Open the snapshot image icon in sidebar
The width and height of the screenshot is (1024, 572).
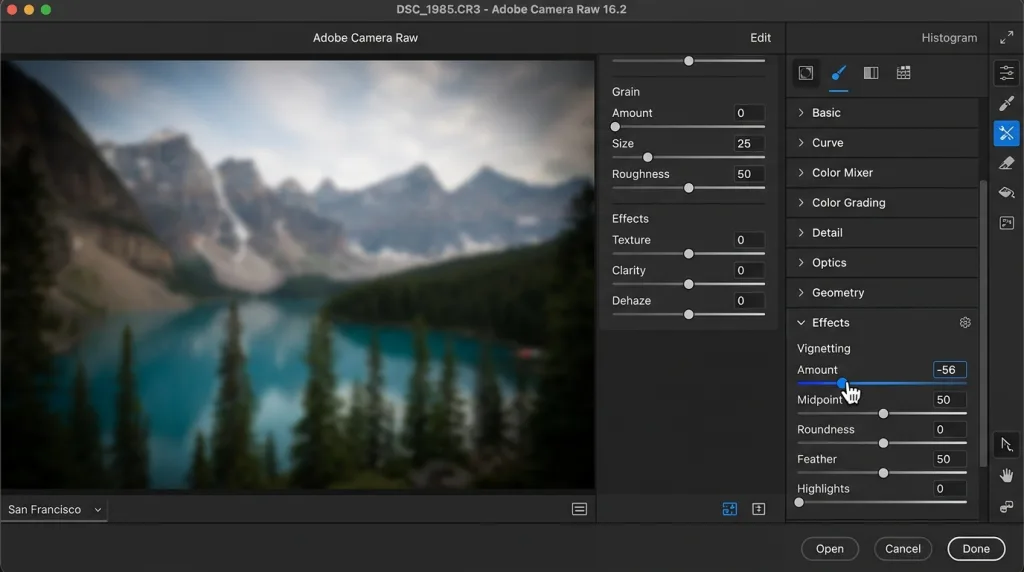point(1006,223)
